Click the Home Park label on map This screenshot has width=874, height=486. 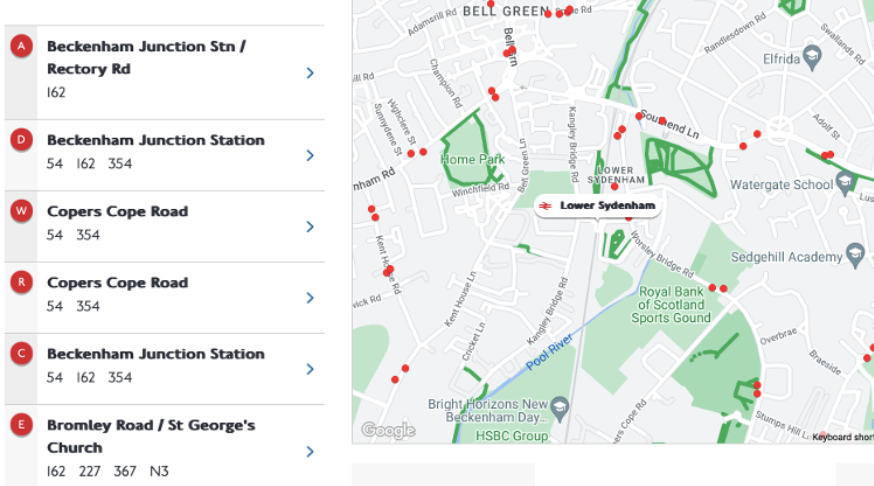point(473,160)
